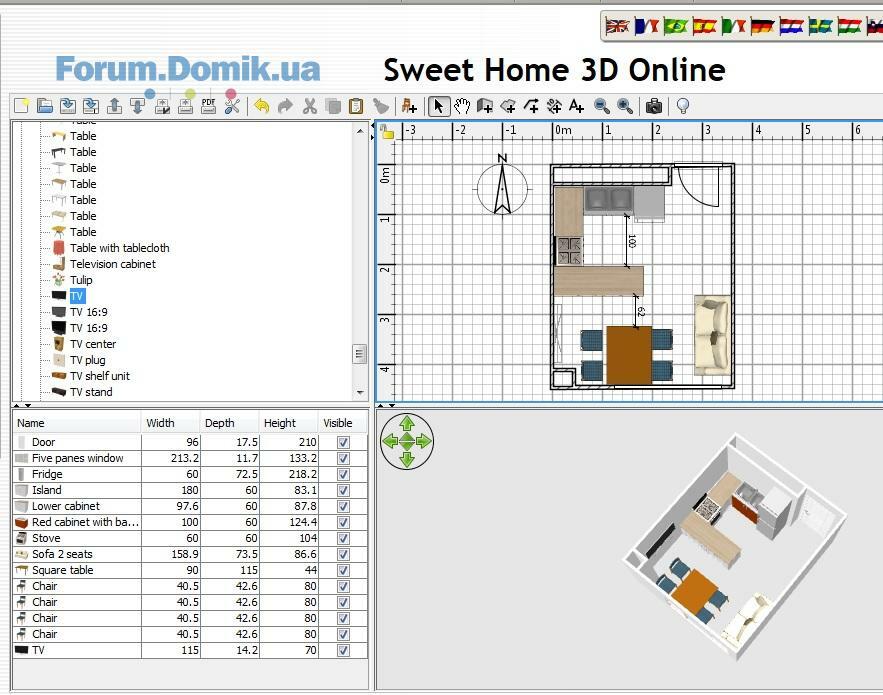Uncheck Visible for Lower cabinet
Viewport: 883px width, 695px height.
(x=343, y=506)
